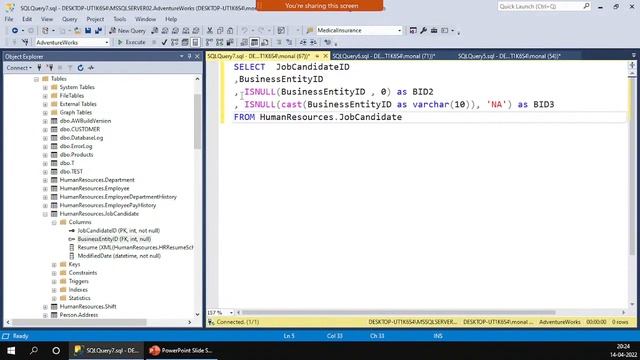The width and height of the screenshot is (640, 360).
Task: Select the dbo.Products table
Action: (76, 155)
